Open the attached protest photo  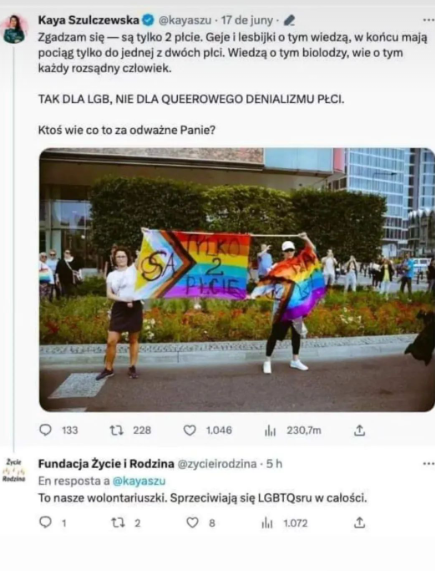[237, 280]
